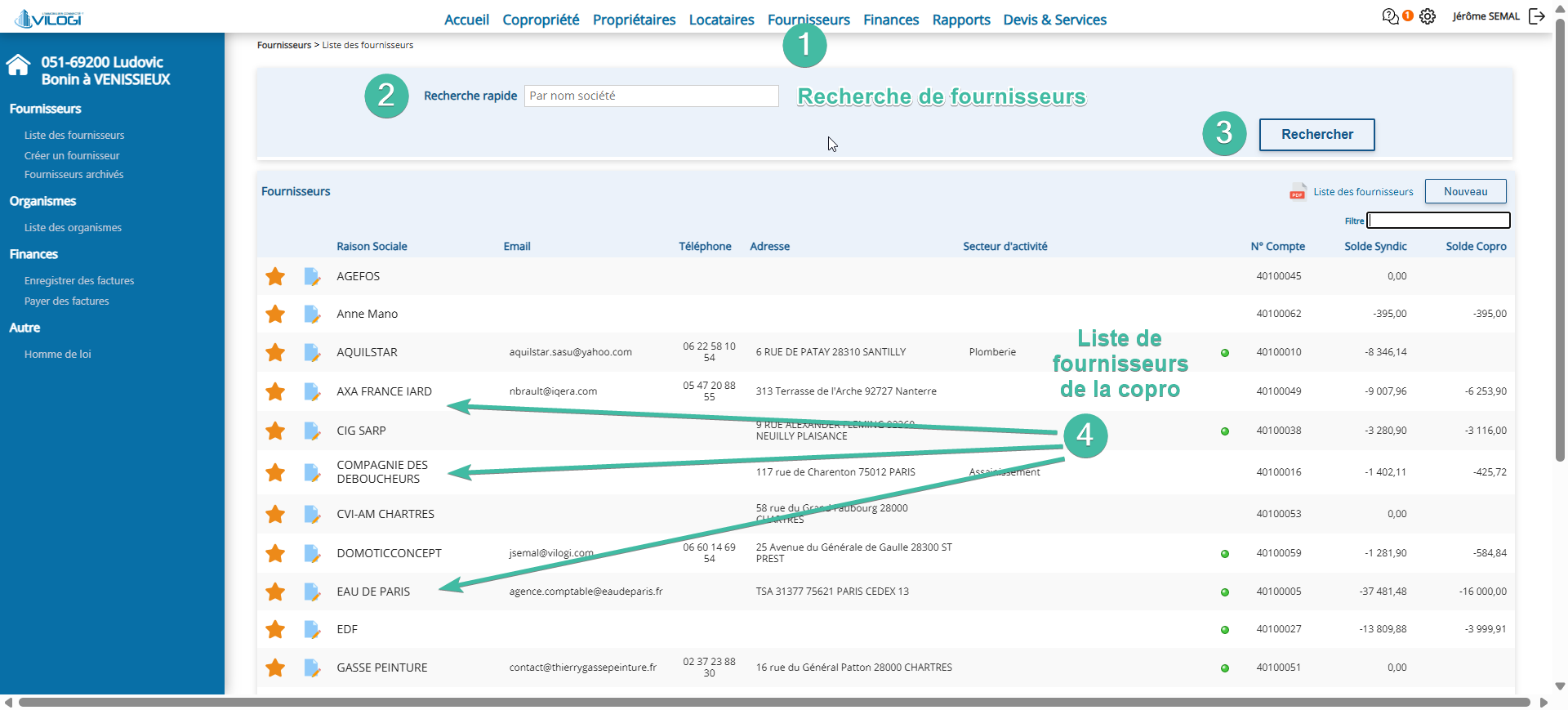Screen dimensions: 1568x710
Task: Open Payer des factures in the sidebar
Action: coord(67,301)
